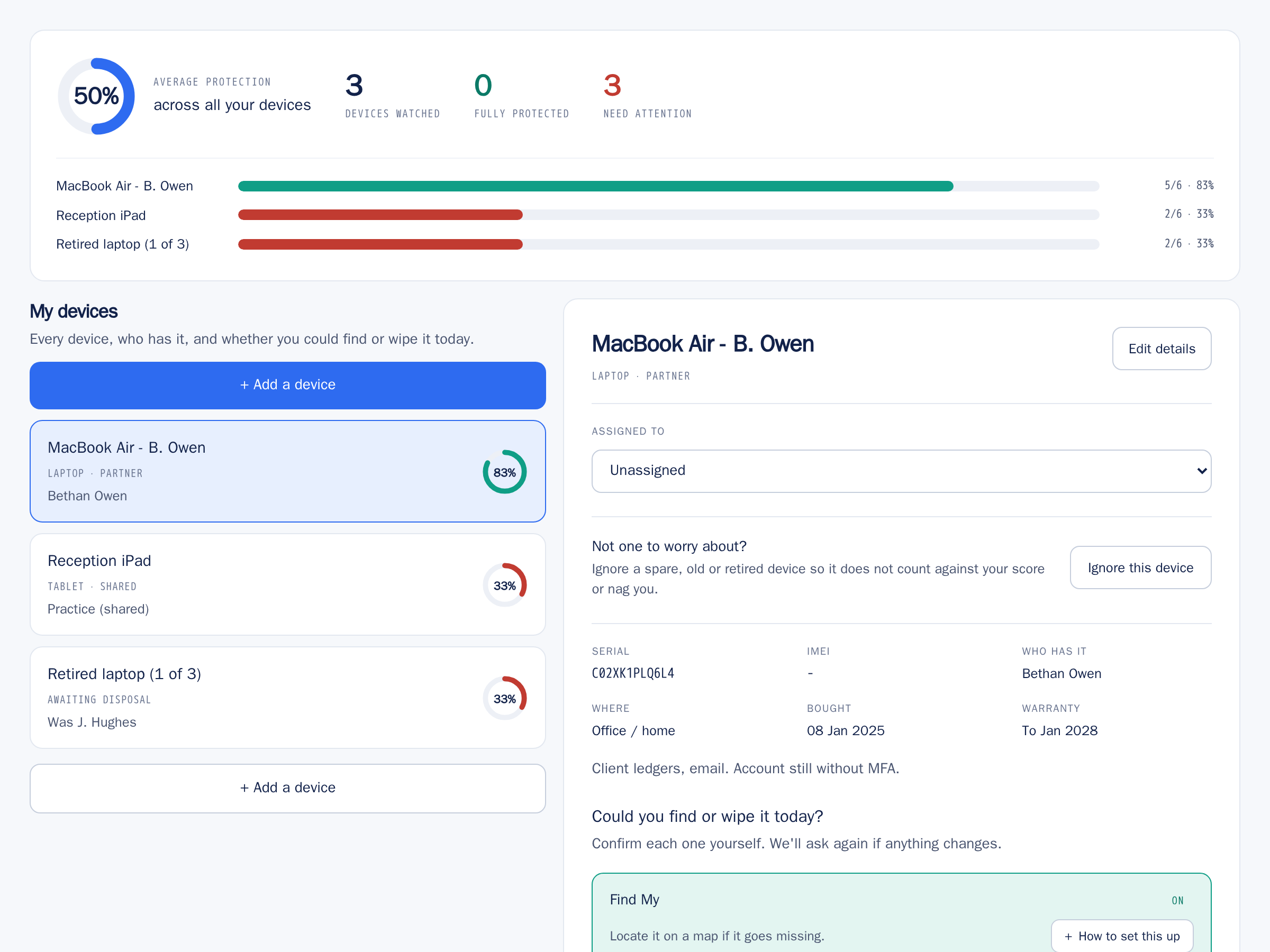
Task: Expand How to set this up for Find My
Action: (1122, 936)
